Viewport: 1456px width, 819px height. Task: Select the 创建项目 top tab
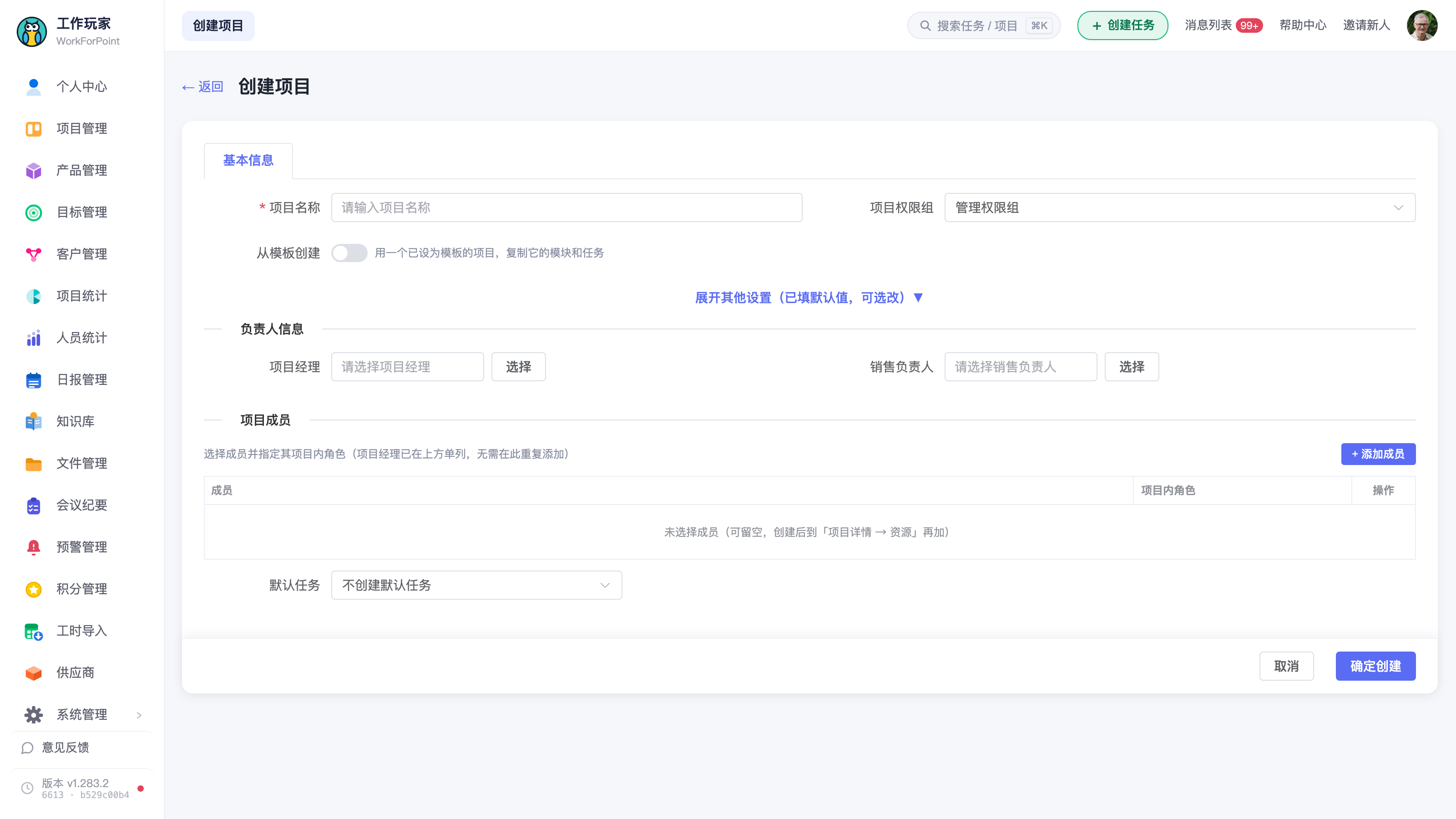pos(218,25)
